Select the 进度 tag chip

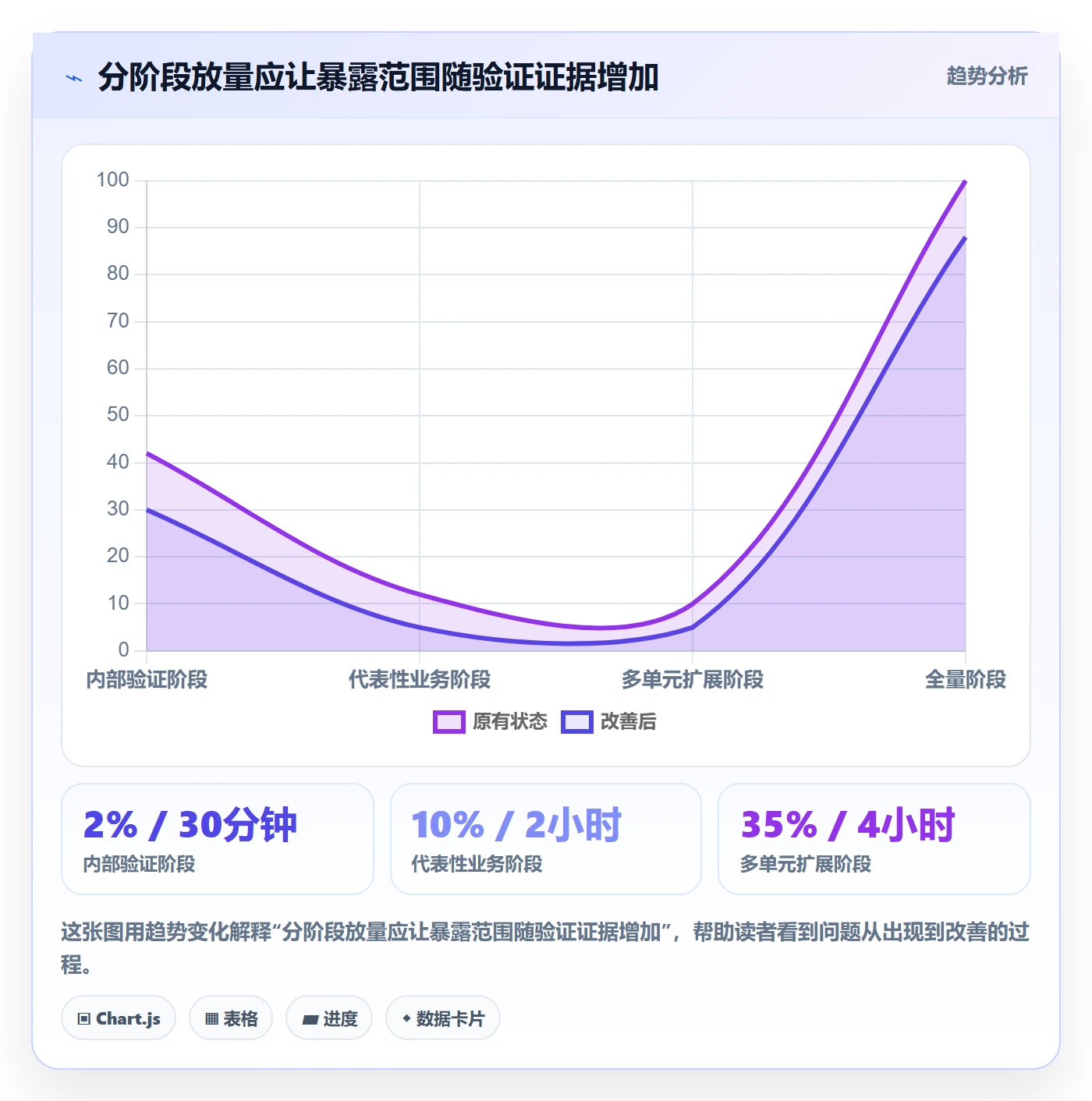tap(329, 1018)
